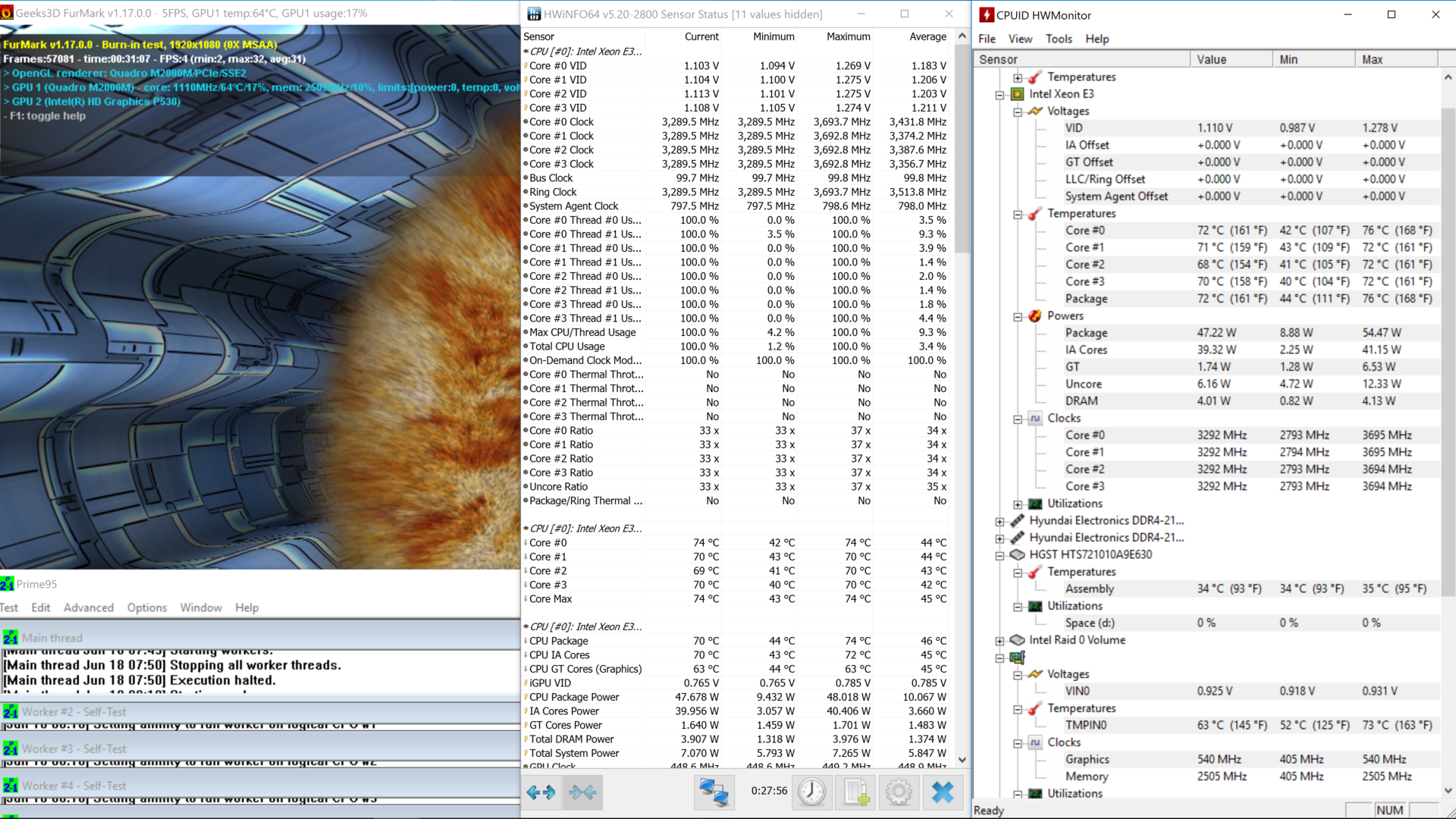Image resolution: width=1456 pixels, height=819 pixels.
Task: Open HWMonitor File menu
Action: (987, 39)
